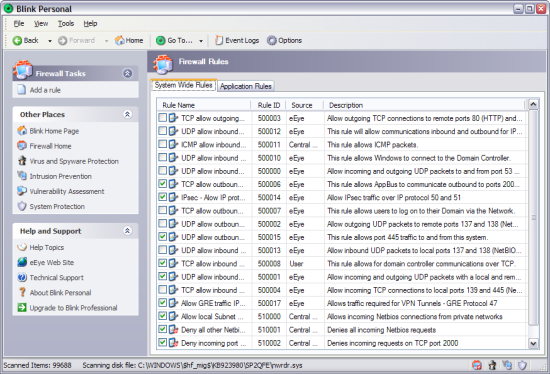This screenshot has width=550, height=374.
Task: Select row 'Deny incoming port' rule name
Action: click(213, 343)
